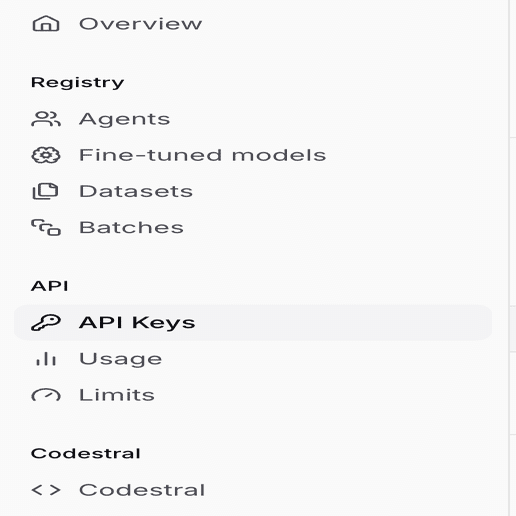Click the Registry section heading
The height and width of the screenshot is (516, 516).
point(77,83)
